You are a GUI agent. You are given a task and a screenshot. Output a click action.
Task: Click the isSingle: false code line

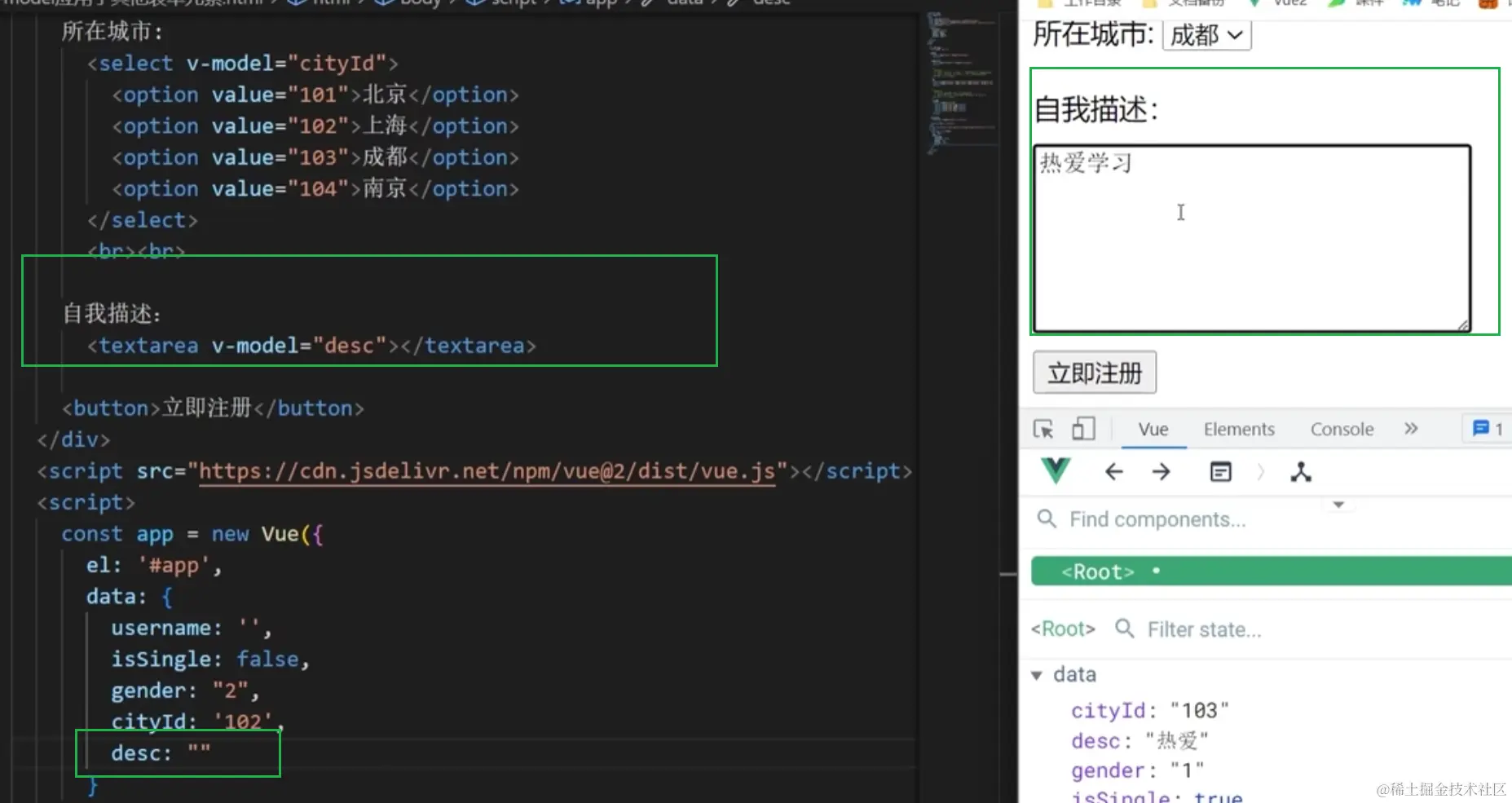pos(210,659)
